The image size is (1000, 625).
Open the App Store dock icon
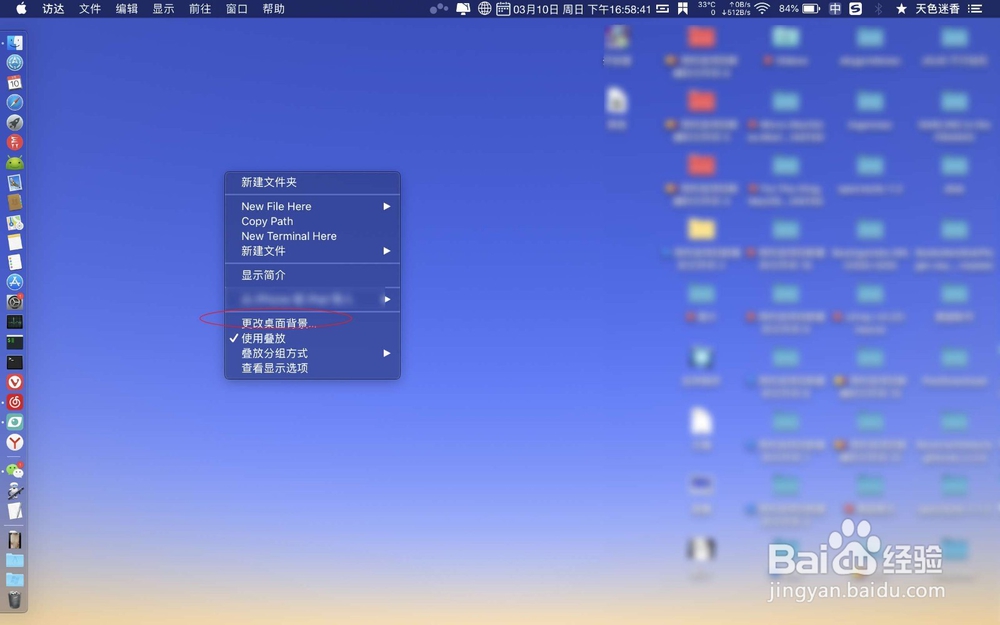pyautogui.click(x=14, y=282)
